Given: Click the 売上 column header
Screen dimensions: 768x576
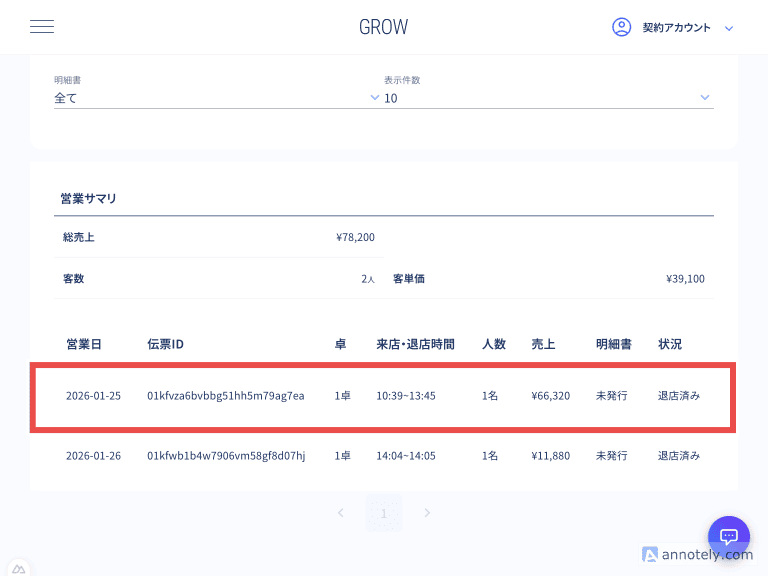Looking at the screenshot, I should click(x=543, y=344).
